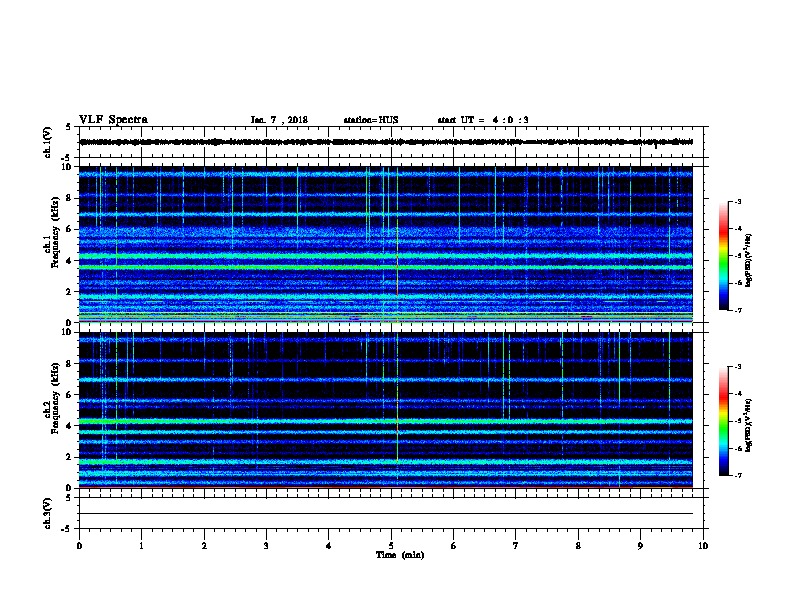Click time axis tick label "5" at bottom

point(391,546)
